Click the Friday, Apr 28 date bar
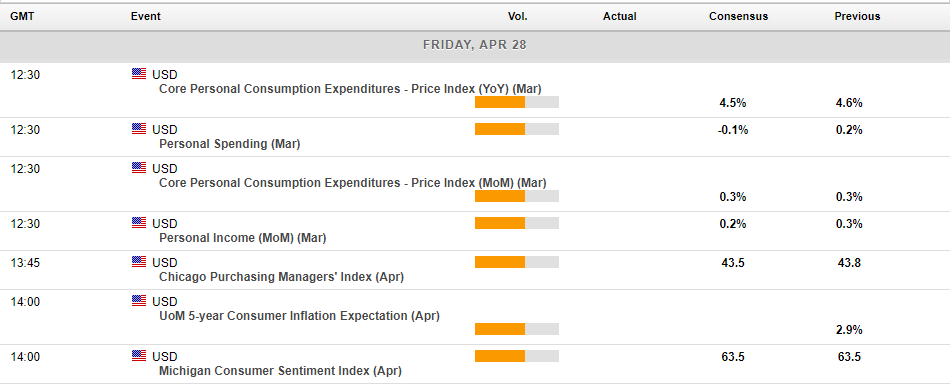The image size is (952, 391). pyautogui.click(x=475, y=46)
